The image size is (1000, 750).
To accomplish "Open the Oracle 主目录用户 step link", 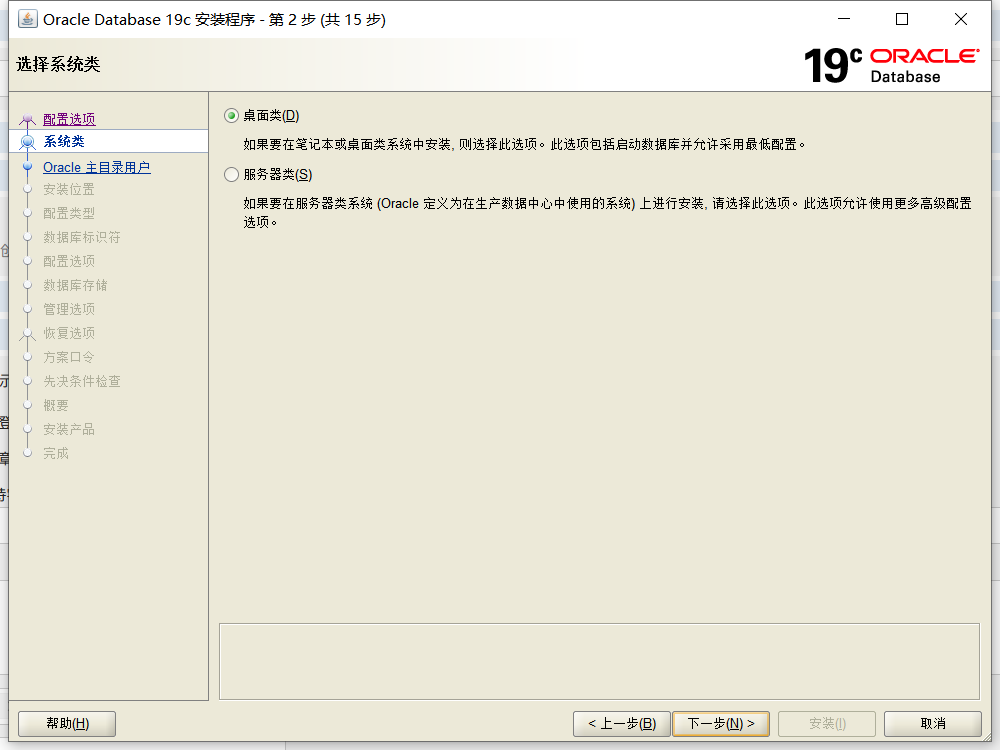I will (96, 168).
